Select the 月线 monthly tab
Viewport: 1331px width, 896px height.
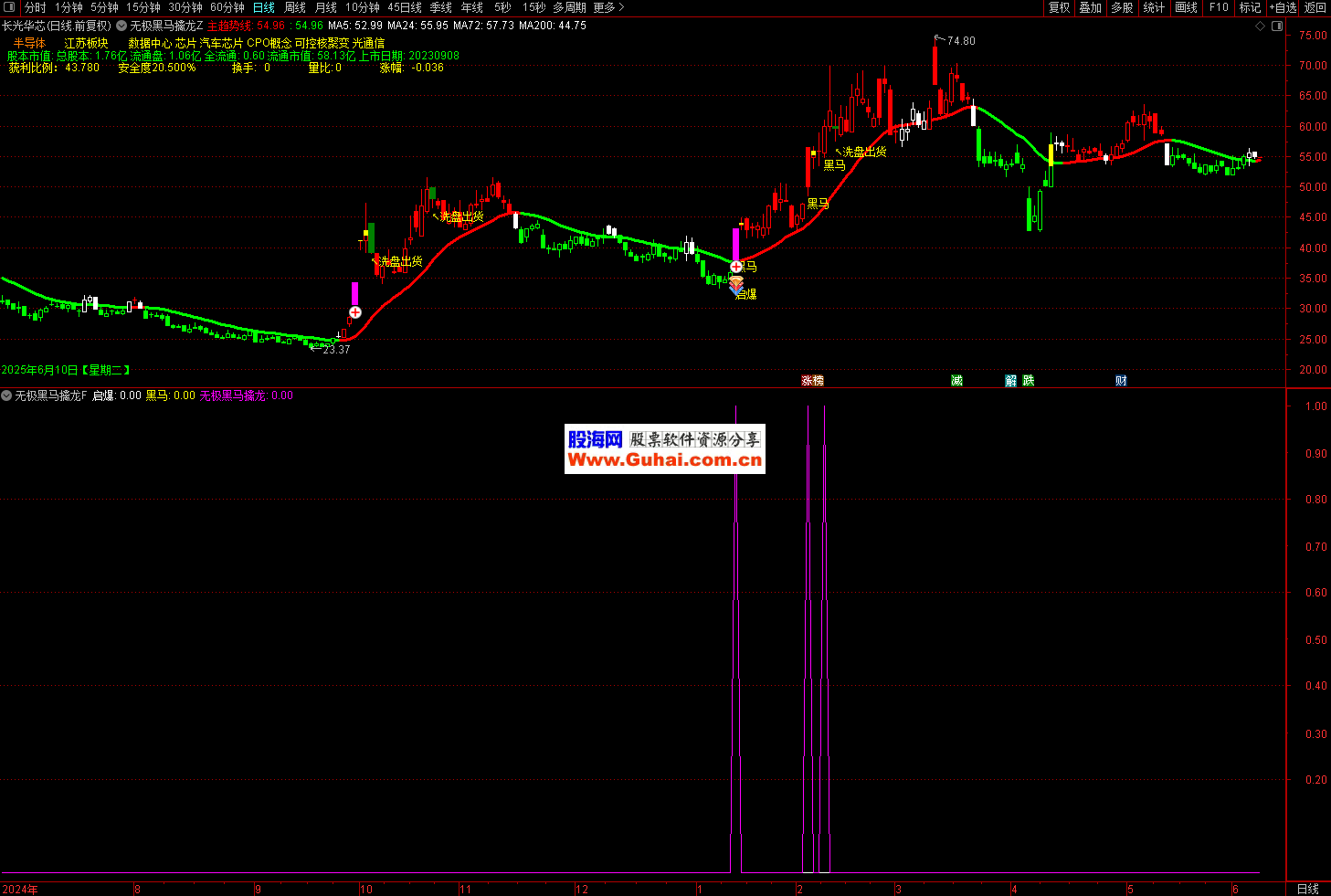(x=326, y=7)
